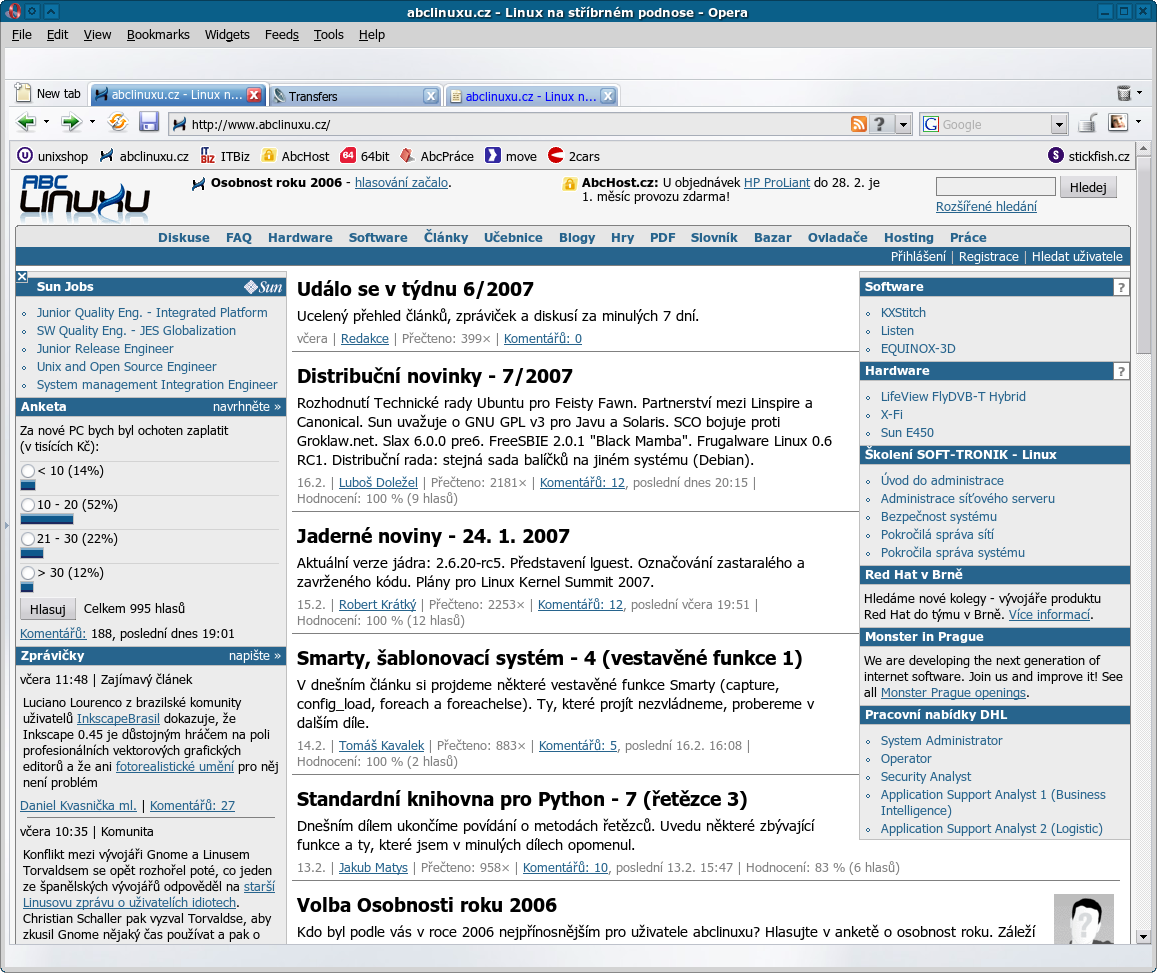Open the Help menu
Viewport: 1157px width, 973px height.
(372, 35)
